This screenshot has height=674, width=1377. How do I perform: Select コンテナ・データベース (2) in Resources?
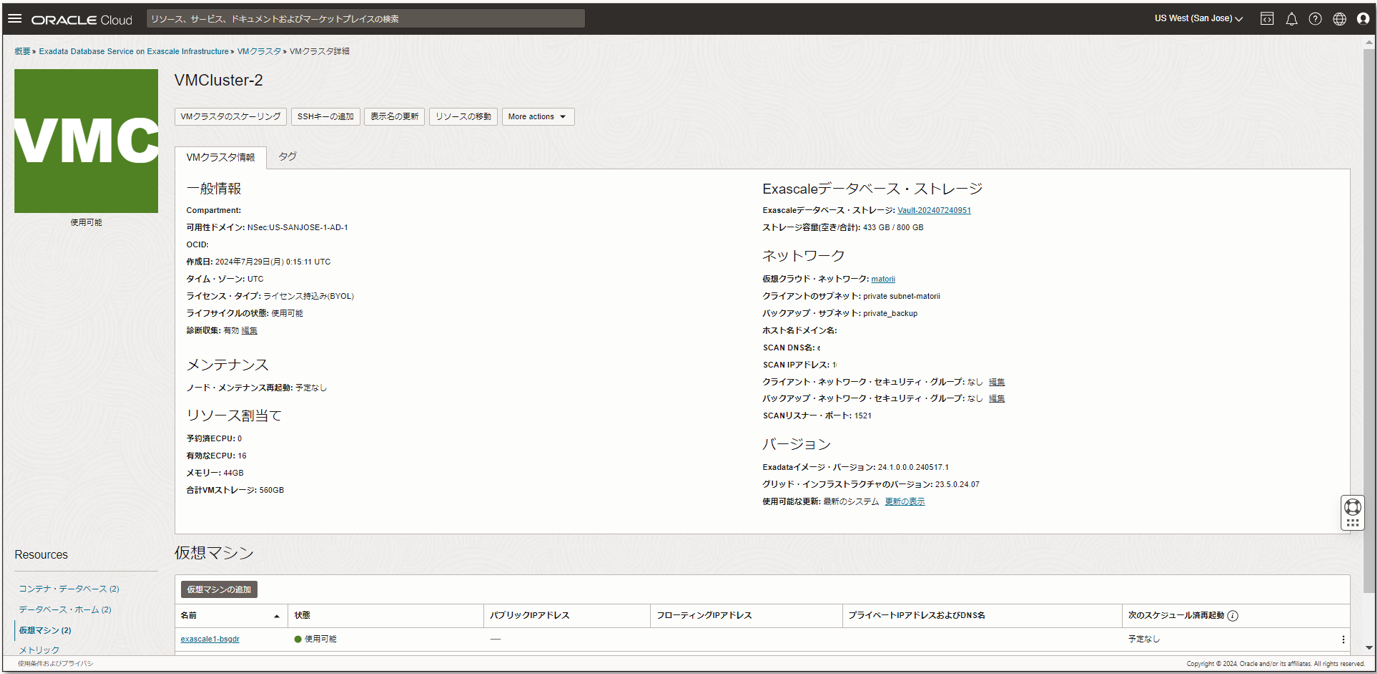click(69, 589)
